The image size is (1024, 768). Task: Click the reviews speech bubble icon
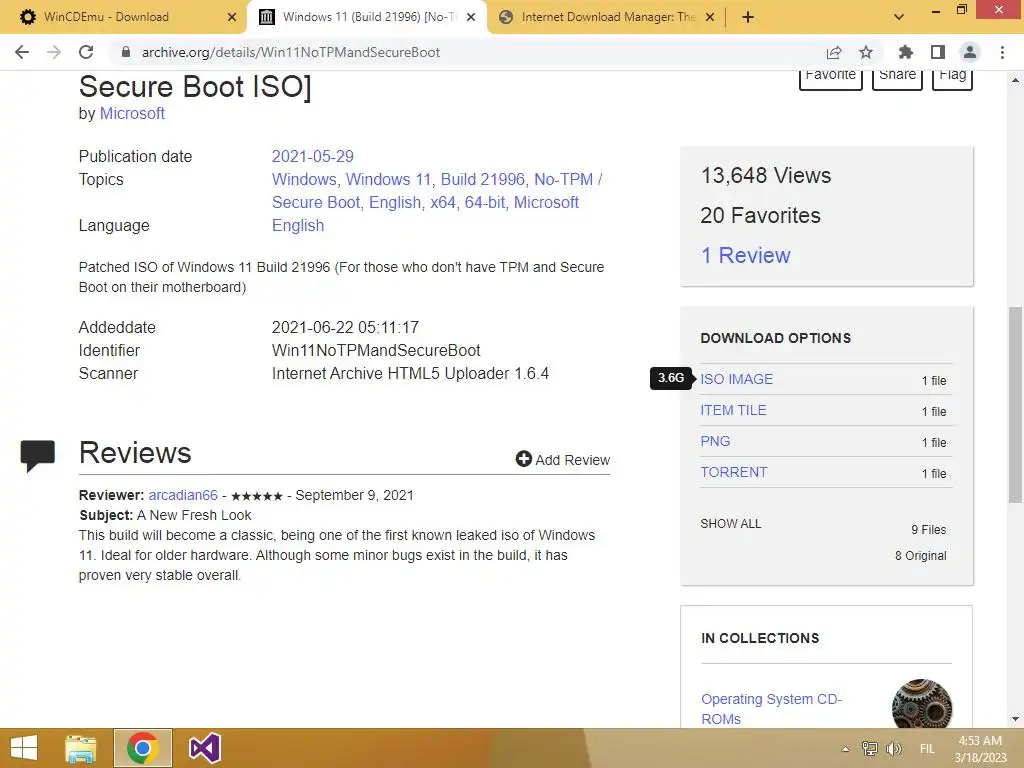(x=38, y=455)
